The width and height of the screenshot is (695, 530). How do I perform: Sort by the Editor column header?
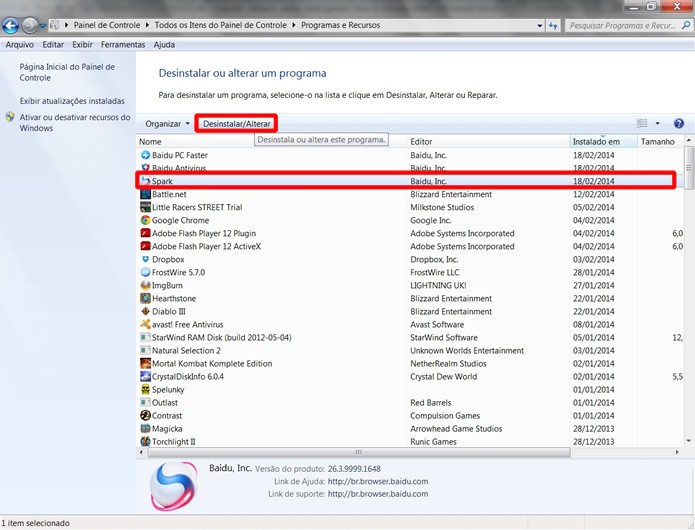click(488, 141)
